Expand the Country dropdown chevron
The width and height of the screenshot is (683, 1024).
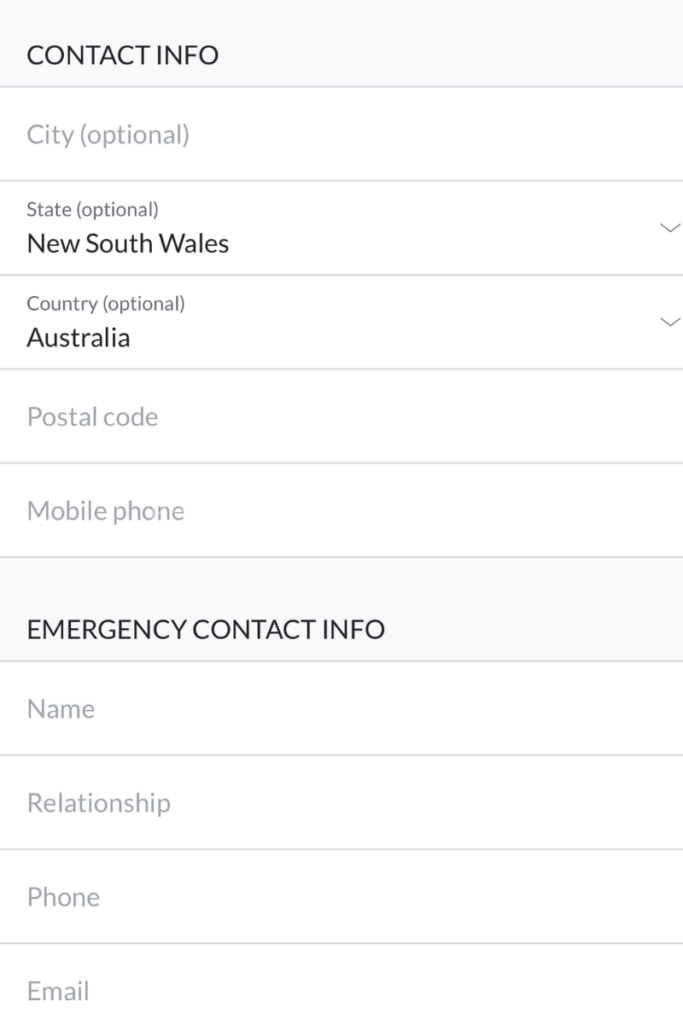pos(670,322)
